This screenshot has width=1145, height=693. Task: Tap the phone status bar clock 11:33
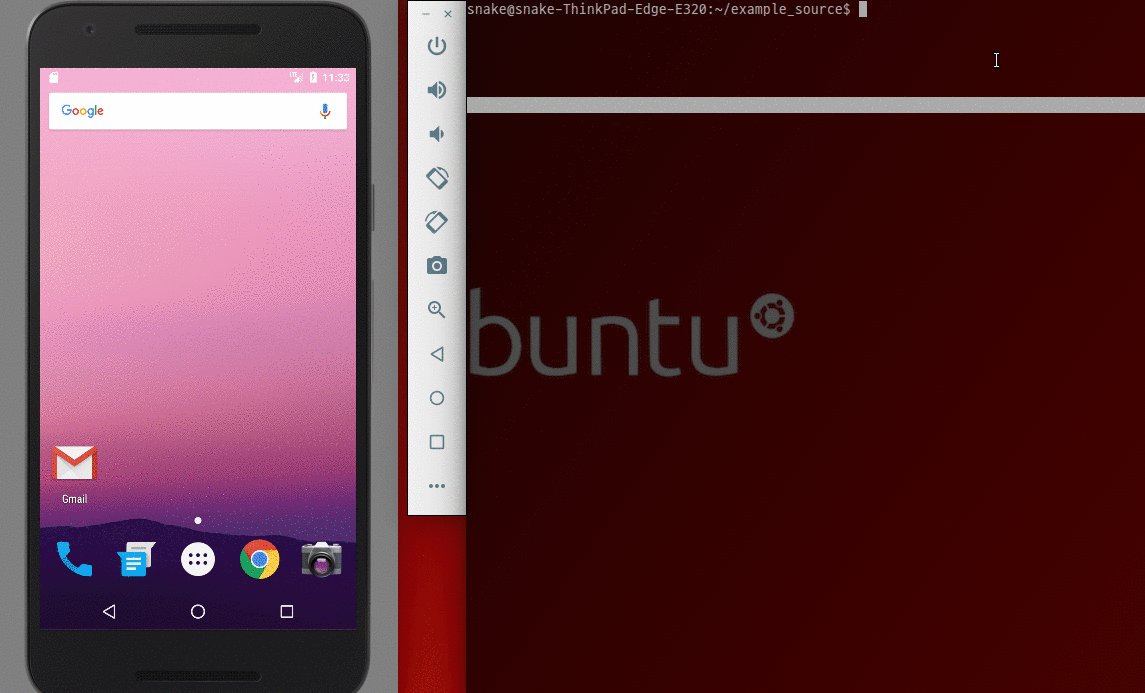[x=336, y=77]
